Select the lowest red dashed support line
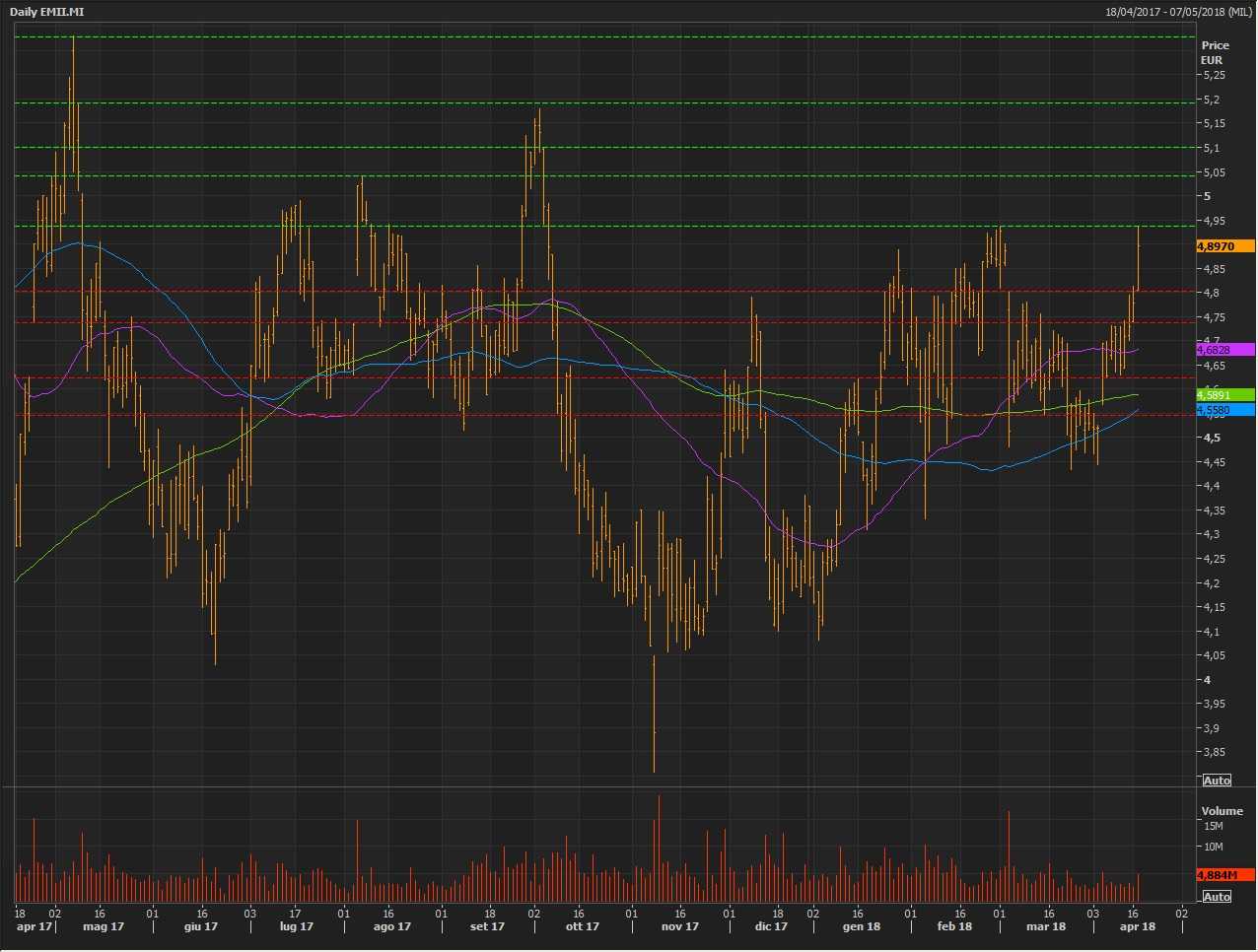The width and height of the screenshot is (1258, 952). click(592, 415)
